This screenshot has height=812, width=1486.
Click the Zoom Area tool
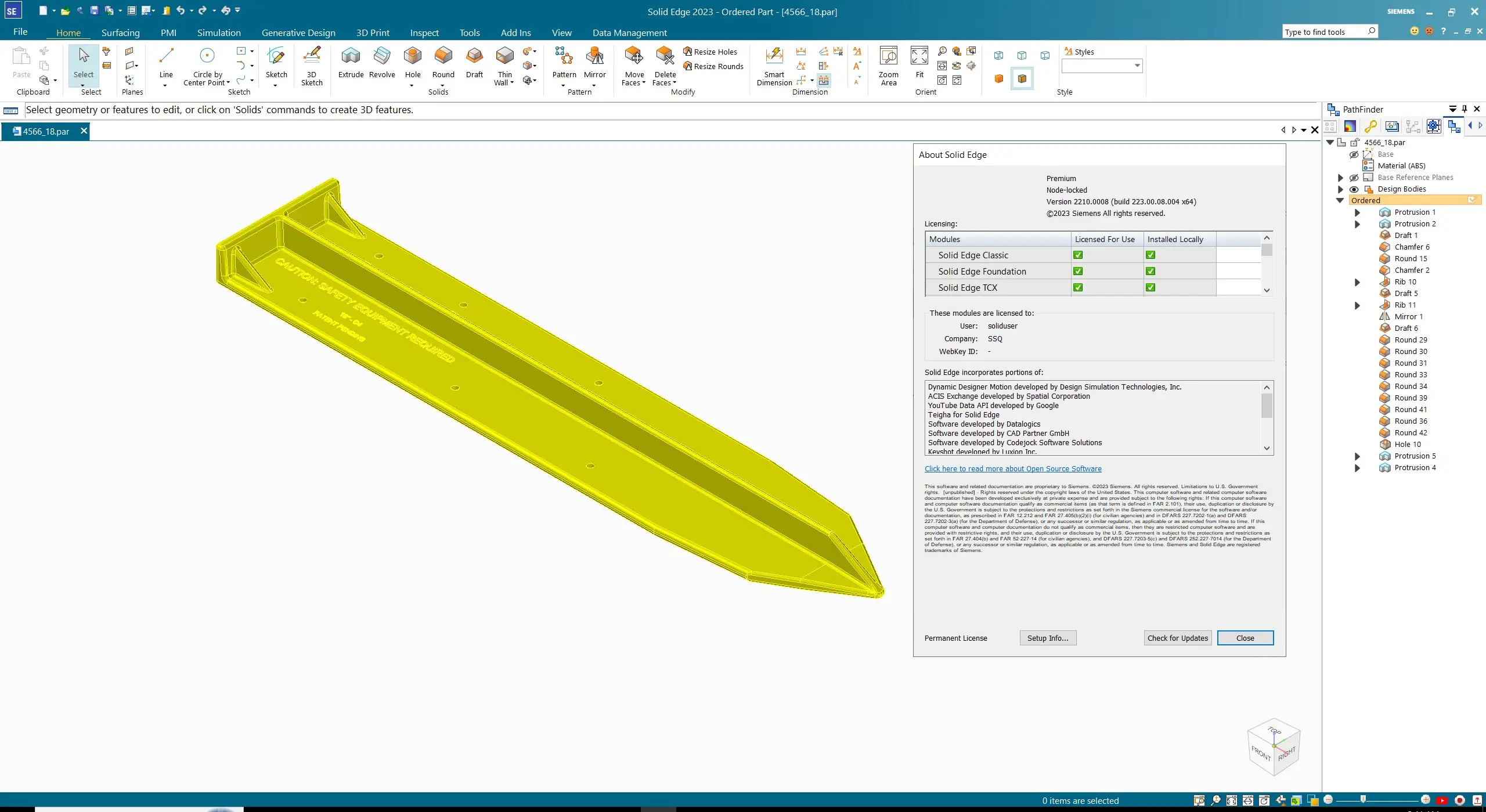(888, 66)
